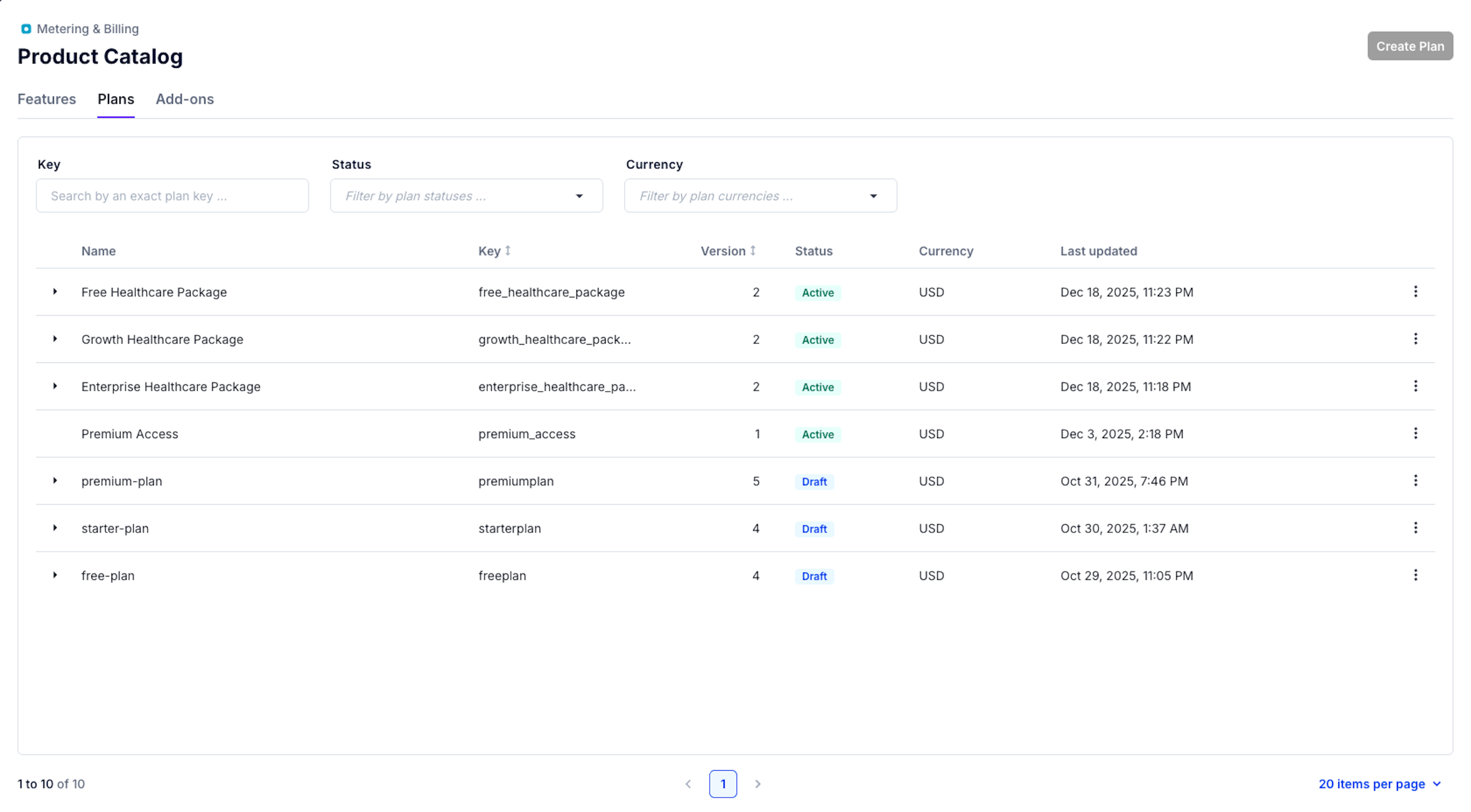Image resolution: width=1471 pixels, height=812 pixels.
Task: Expand the Free Healthcare Package row
Action: coord(55,292)
